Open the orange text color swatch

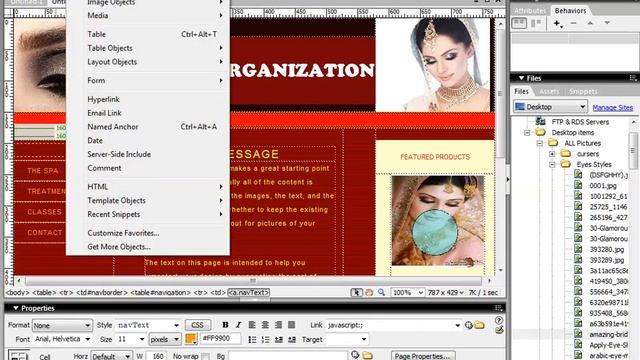[191, 339]
